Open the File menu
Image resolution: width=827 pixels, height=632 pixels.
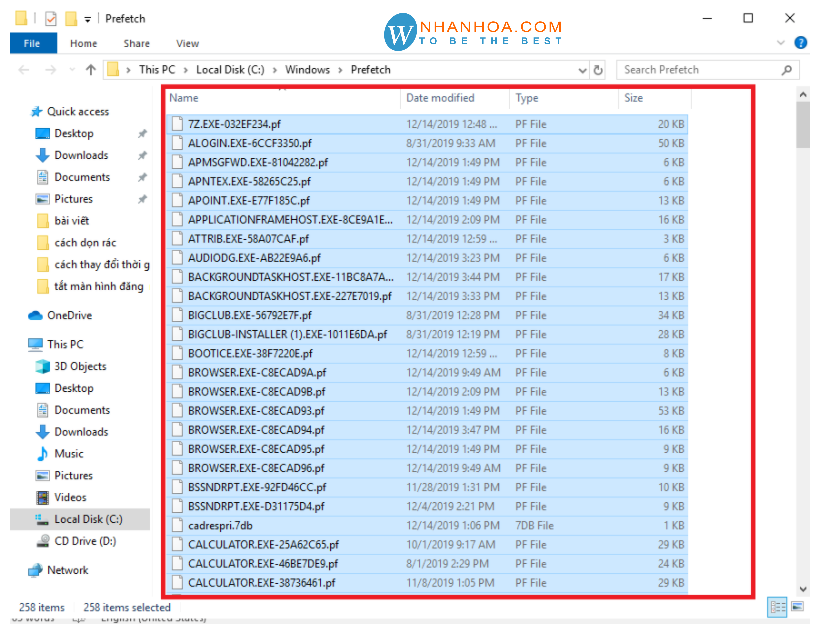pos(32,43)
